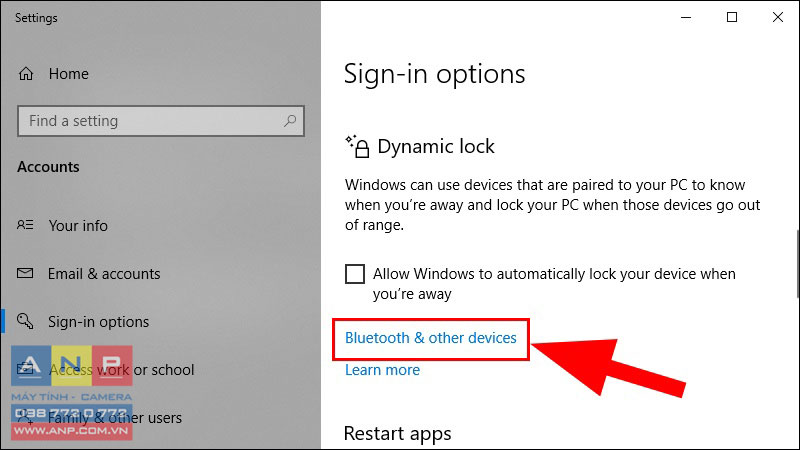Click the search magnifier icon
800x450 pixels.
tap(290, 121)
